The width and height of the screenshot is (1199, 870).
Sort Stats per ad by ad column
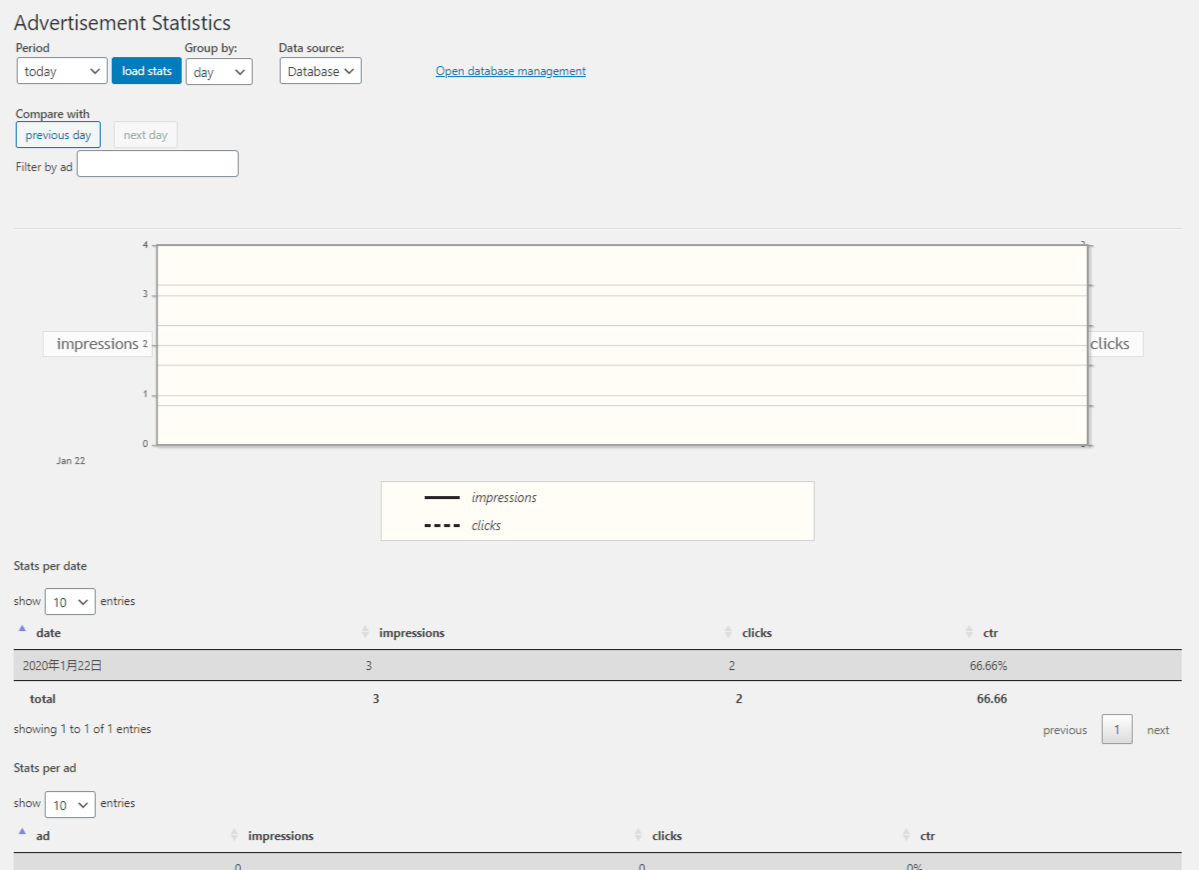43,836
